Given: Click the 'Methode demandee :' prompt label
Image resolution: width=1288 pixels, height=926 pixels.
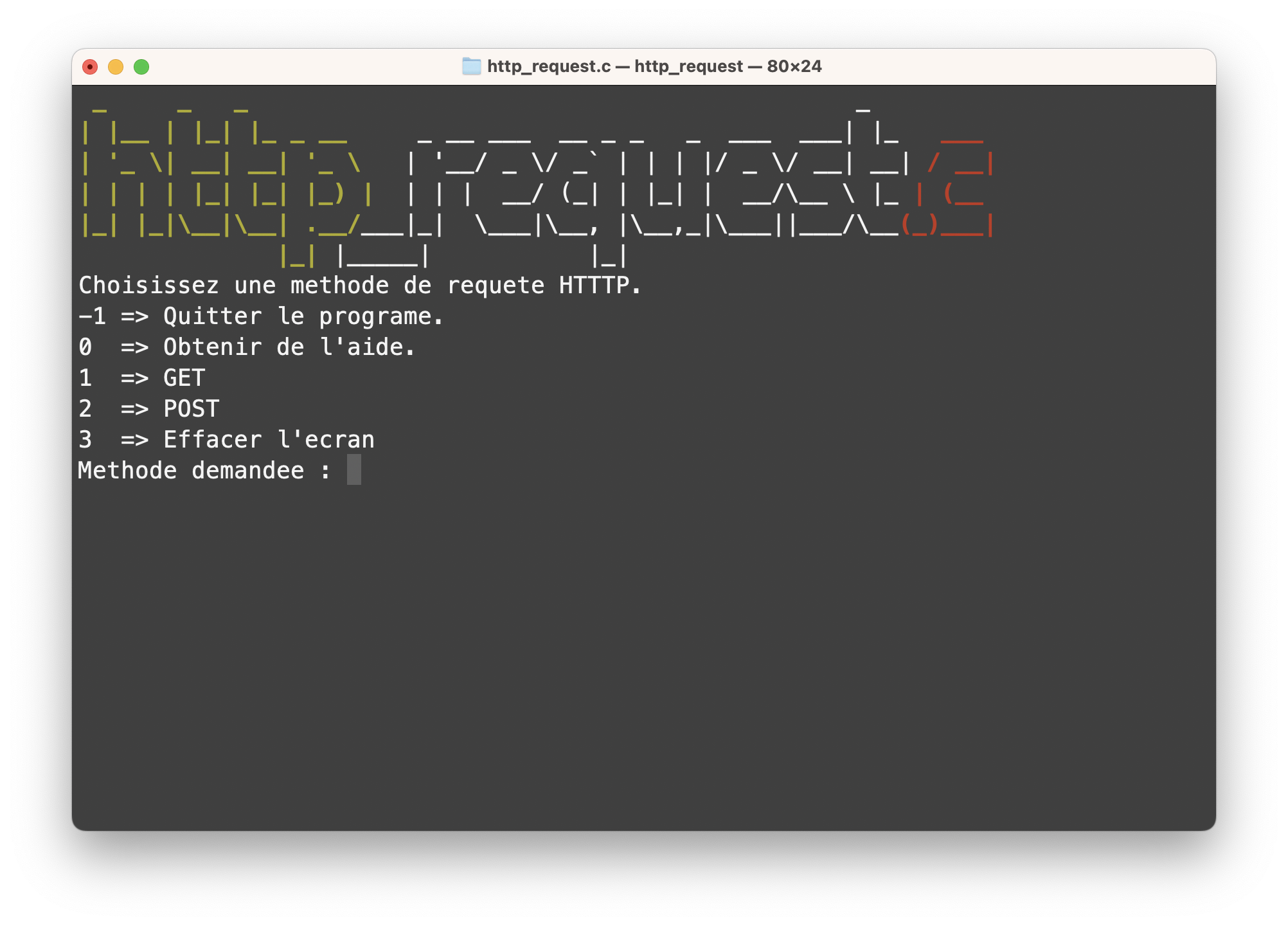Looking at the screenshot, I should [x=204, y=471].
